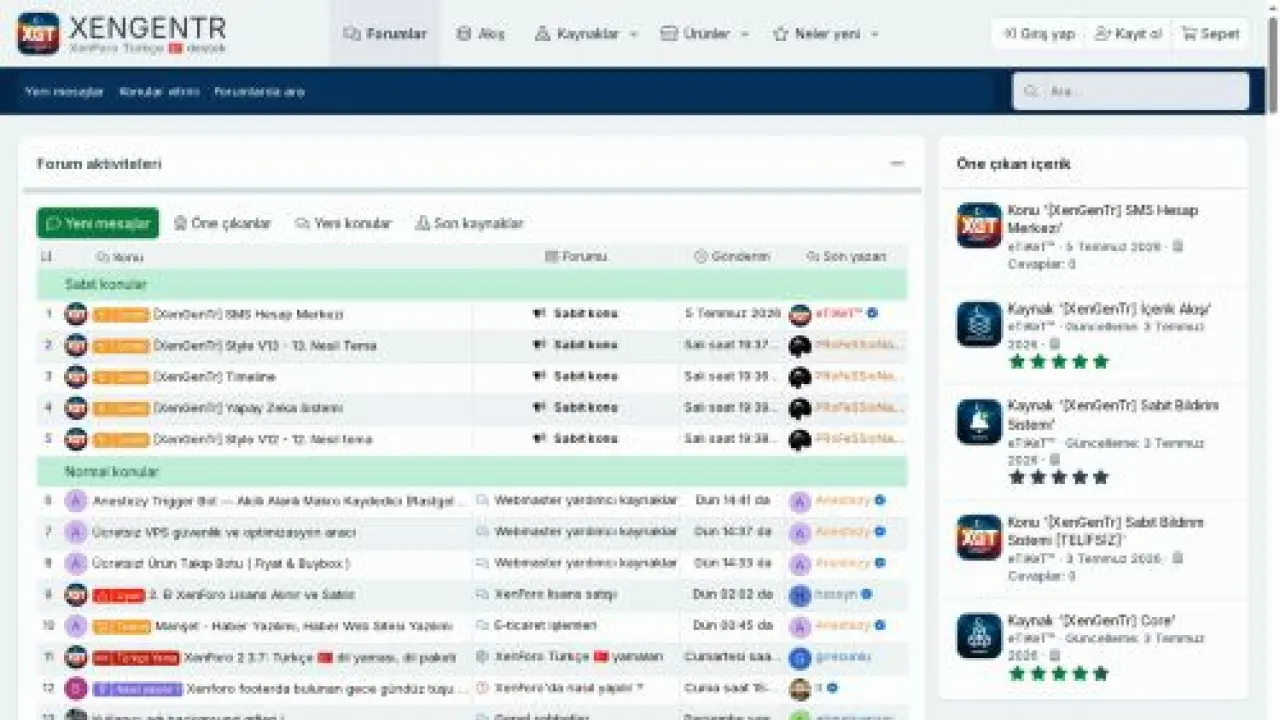Viewport: 1280px width, 720px height.
Task: Open the XenForo'da nasıl yapılır ? forum link
Action: click(x=568, y=688)
